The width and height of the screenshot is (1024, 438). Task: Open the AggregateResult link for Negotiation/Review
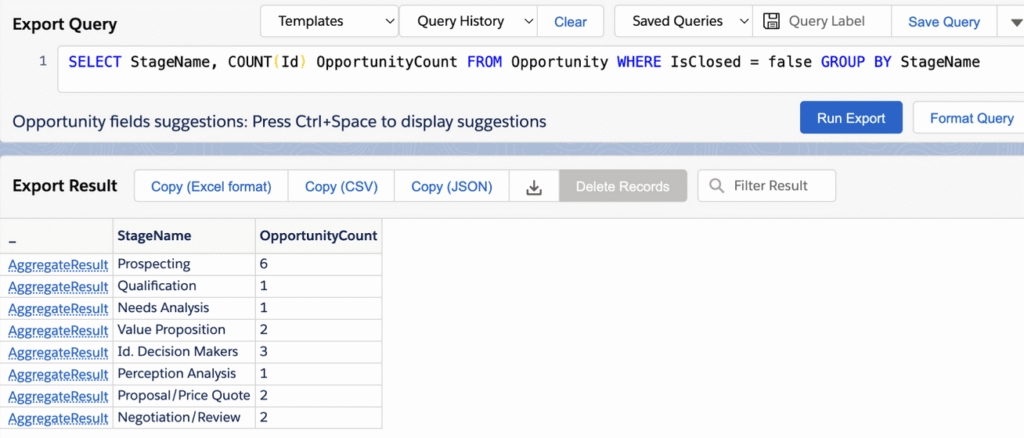tap(58, 418)
